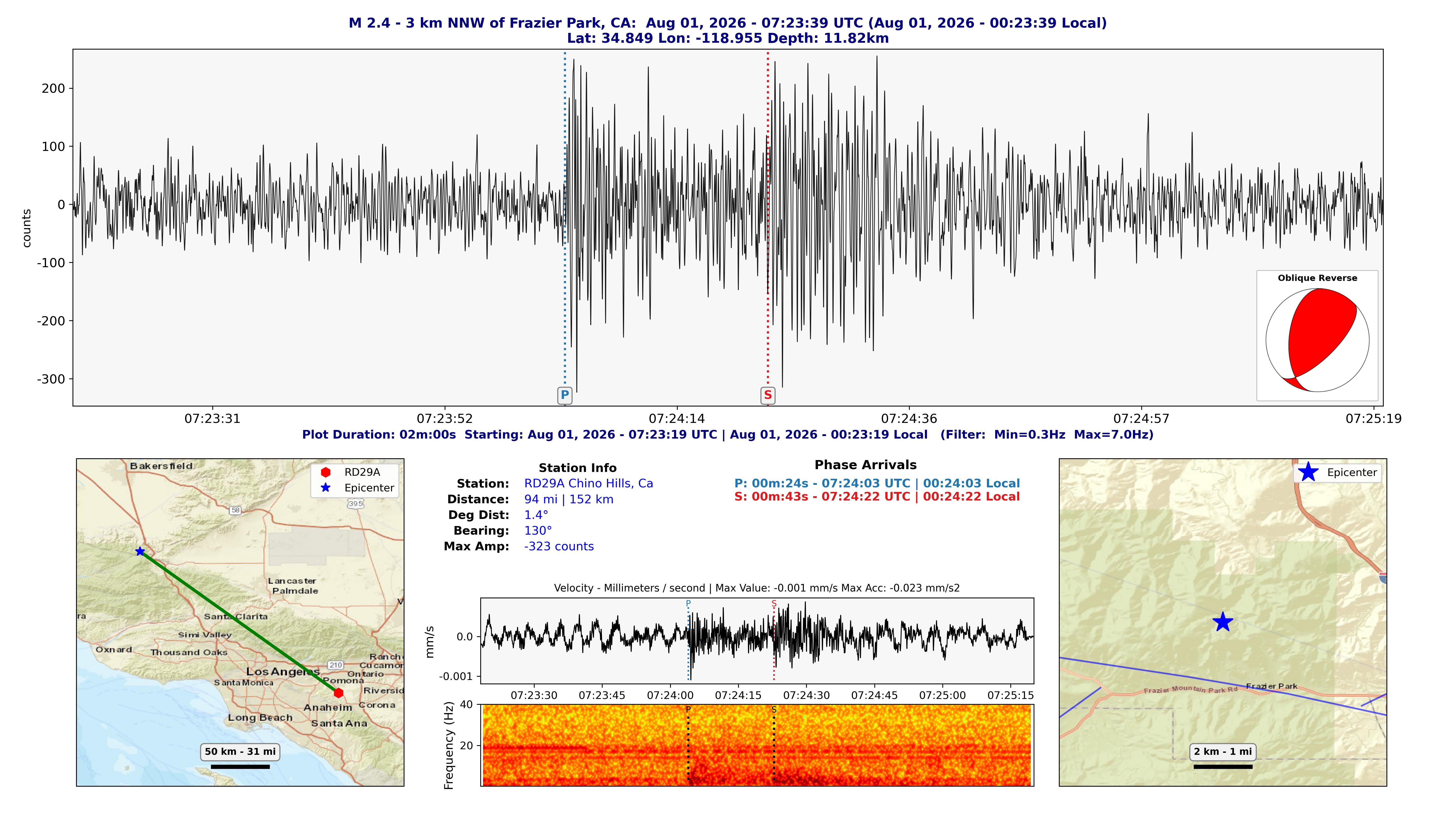Click the Highway 58 shield on the regional map
This screenshot has width=1456, height=819.
tap(236, 510)
